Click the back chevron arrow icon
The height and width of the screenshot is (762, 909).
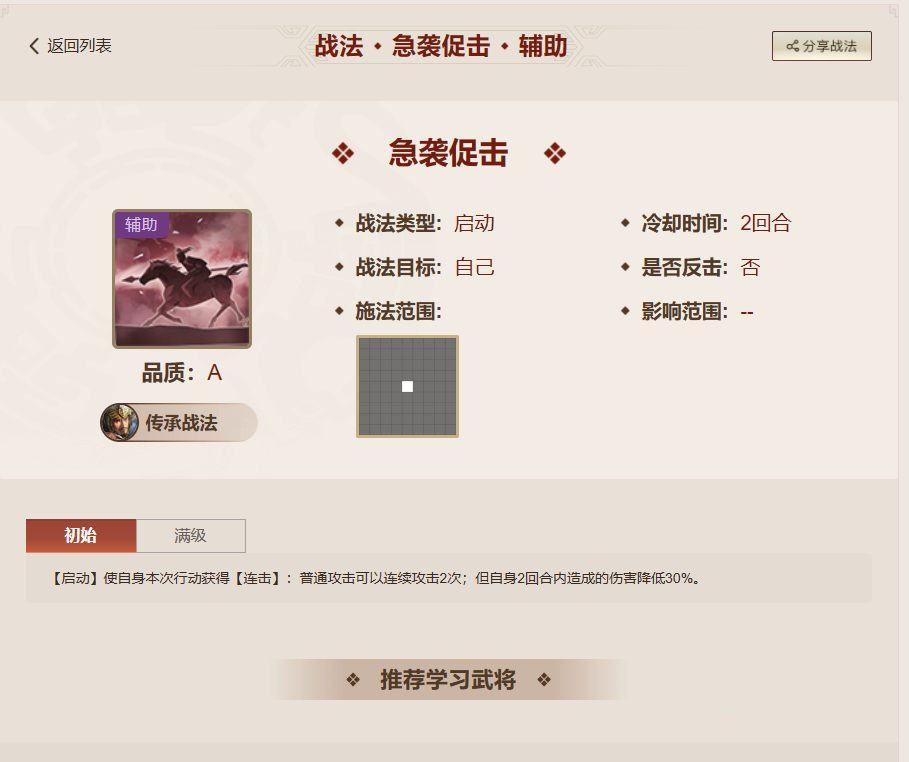34,46
